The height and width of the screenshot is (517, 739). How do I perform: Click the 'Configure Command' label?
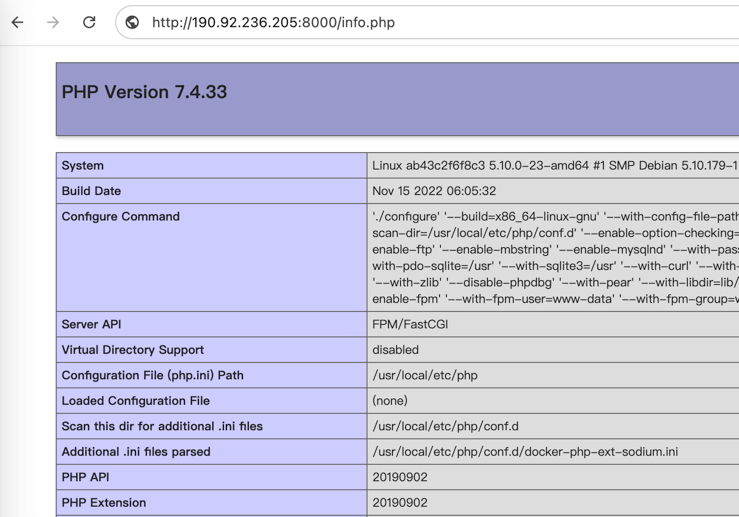121,216
